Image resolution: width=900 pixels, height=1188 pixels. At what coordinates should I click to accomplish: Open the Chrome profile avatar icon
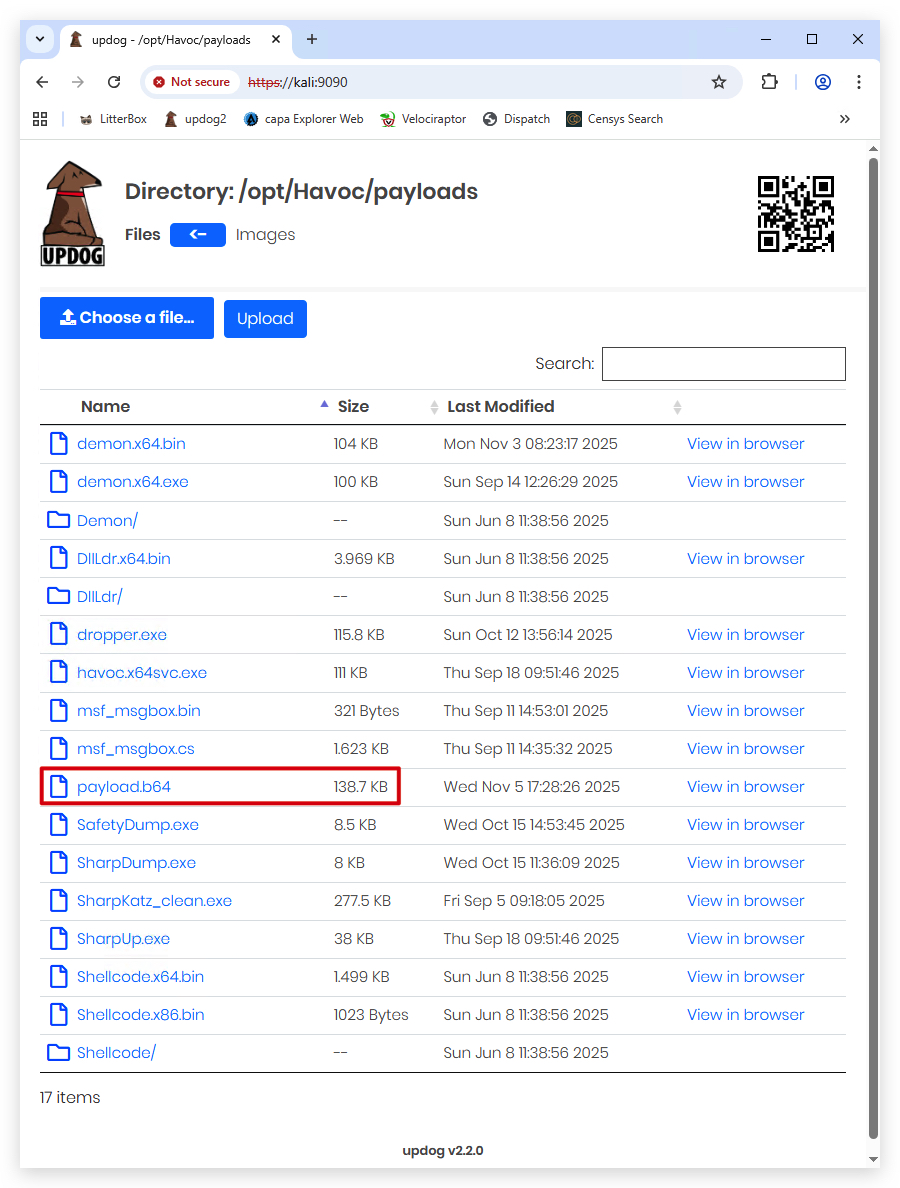[x=823, y=82]
